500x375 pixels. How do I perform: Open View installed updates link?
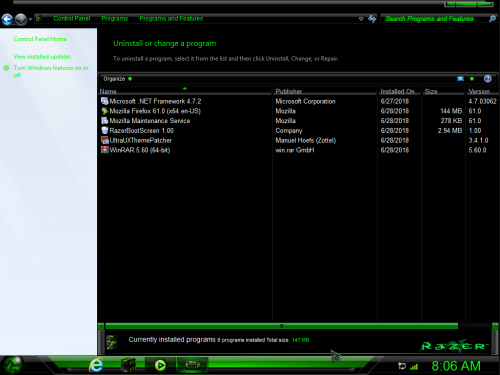42,57
